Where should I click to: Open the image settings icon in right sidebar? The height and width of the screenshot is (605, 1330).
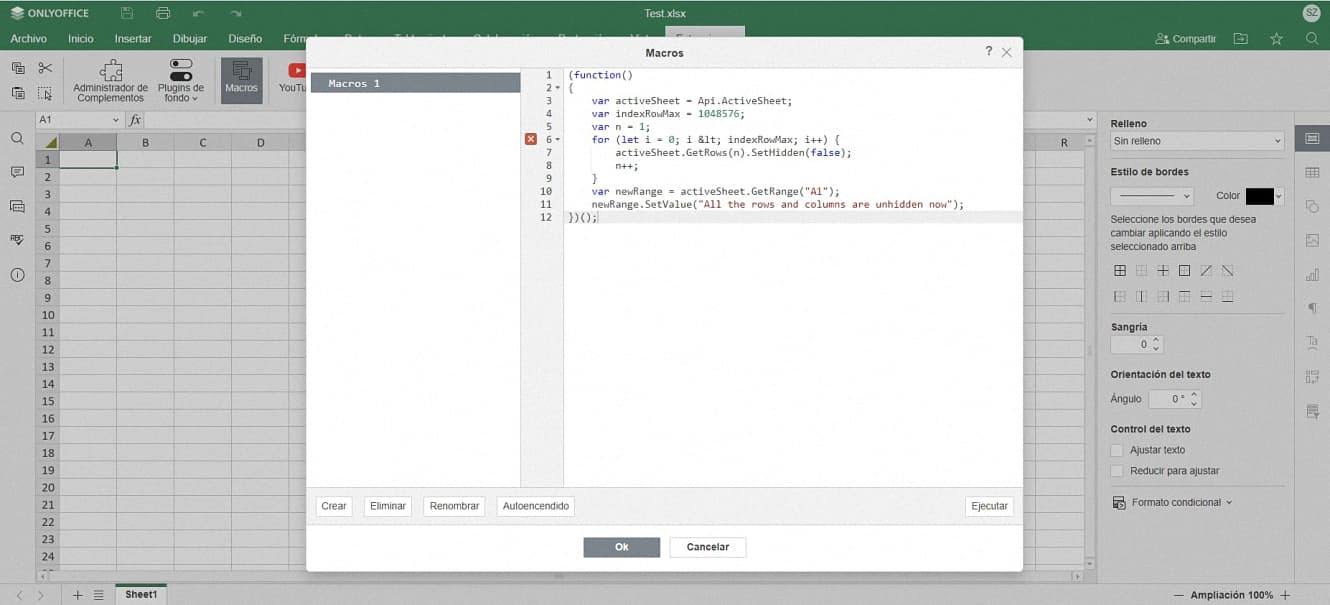(1312, 240)
